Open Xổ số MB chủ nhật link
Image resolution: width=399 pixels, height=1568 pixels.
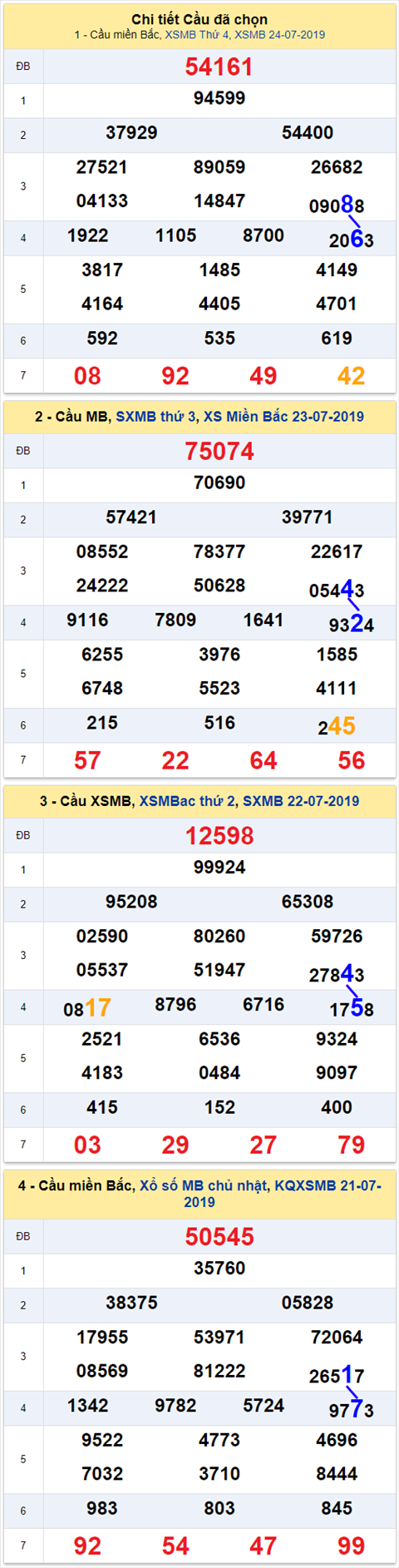(x=204, y=1185)
